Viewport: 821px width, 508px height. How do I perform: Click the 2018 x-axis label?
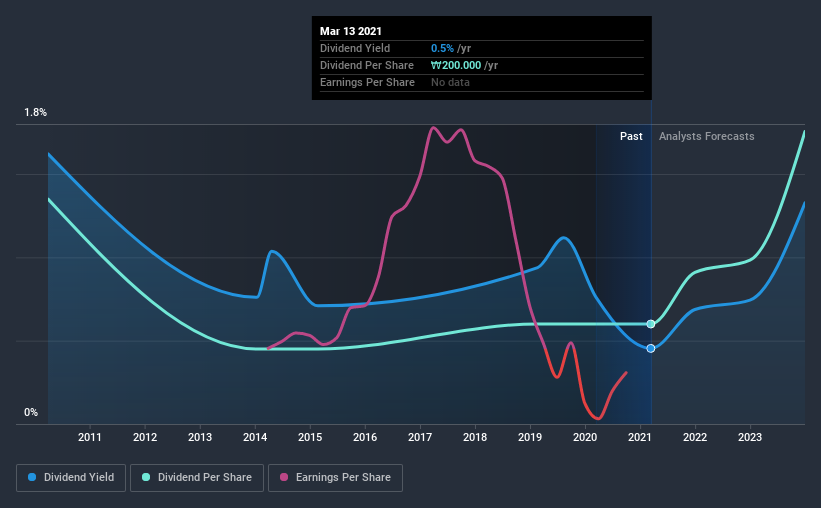click(475, 437)
